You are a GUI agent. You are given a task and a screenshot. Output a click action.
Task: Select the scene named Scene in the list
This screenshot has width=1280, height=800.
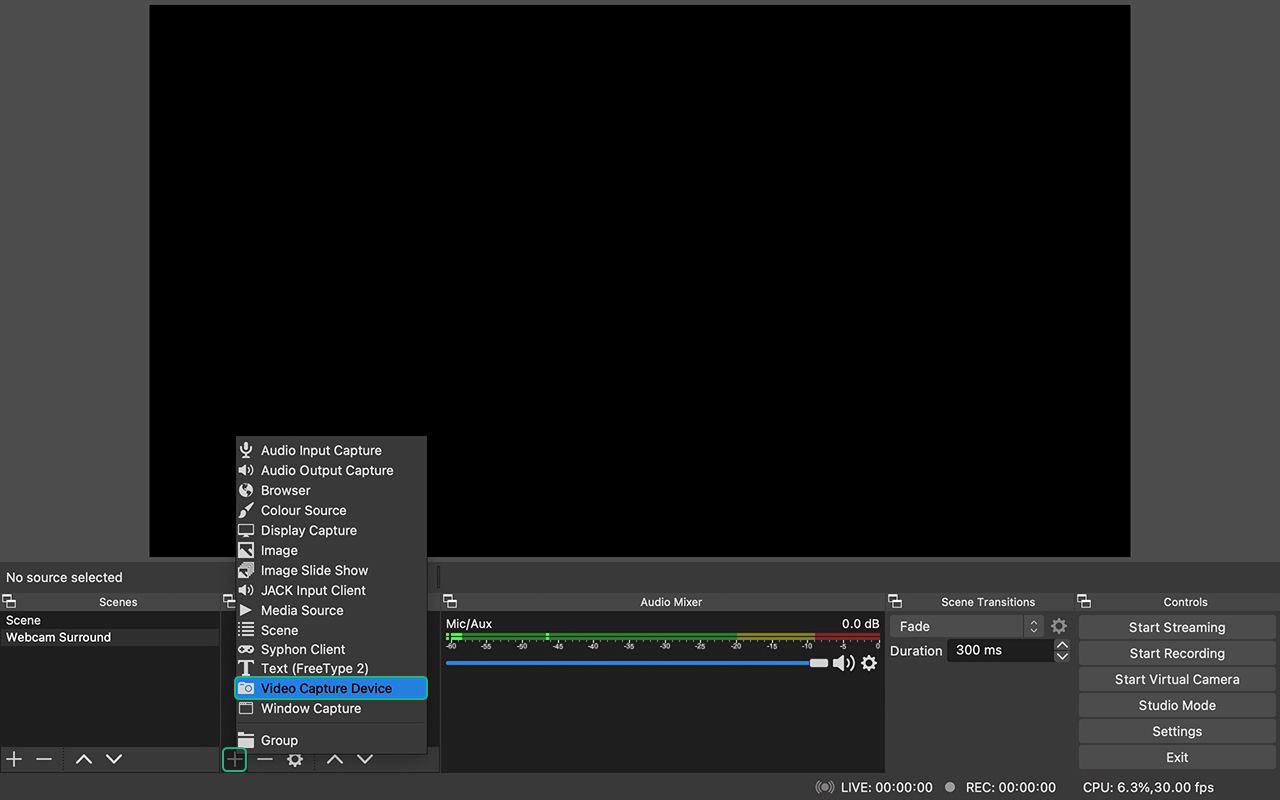110,620
